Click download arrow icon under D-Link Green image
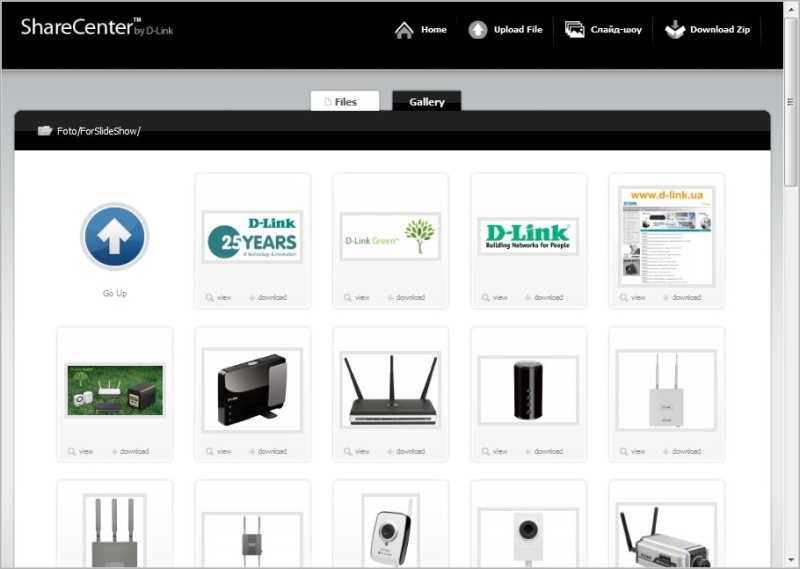800x569 pixels. 390,298
